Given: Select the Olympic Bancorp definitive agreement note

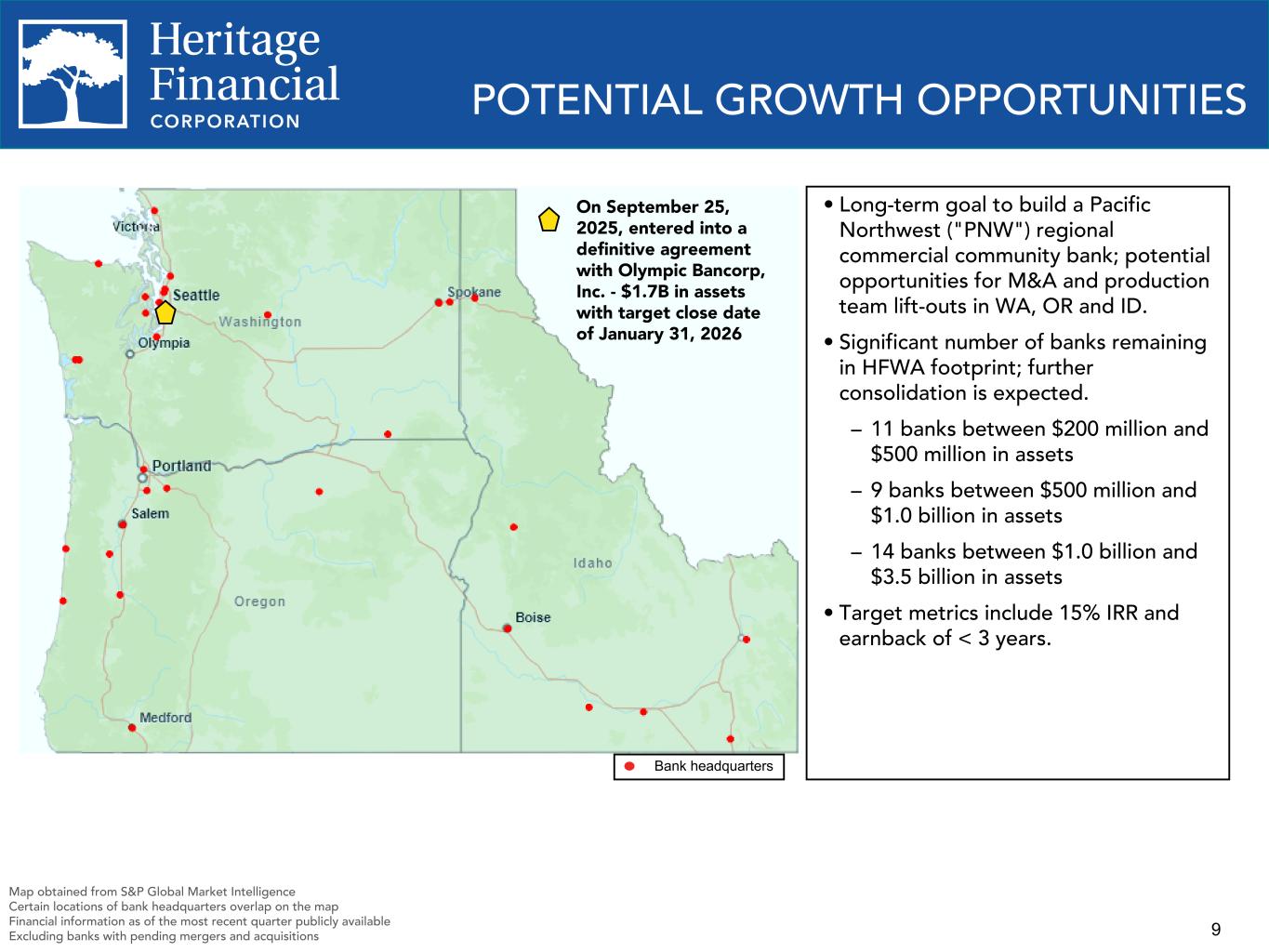Looking at the screenshot, I should click(x=670, y=270).
